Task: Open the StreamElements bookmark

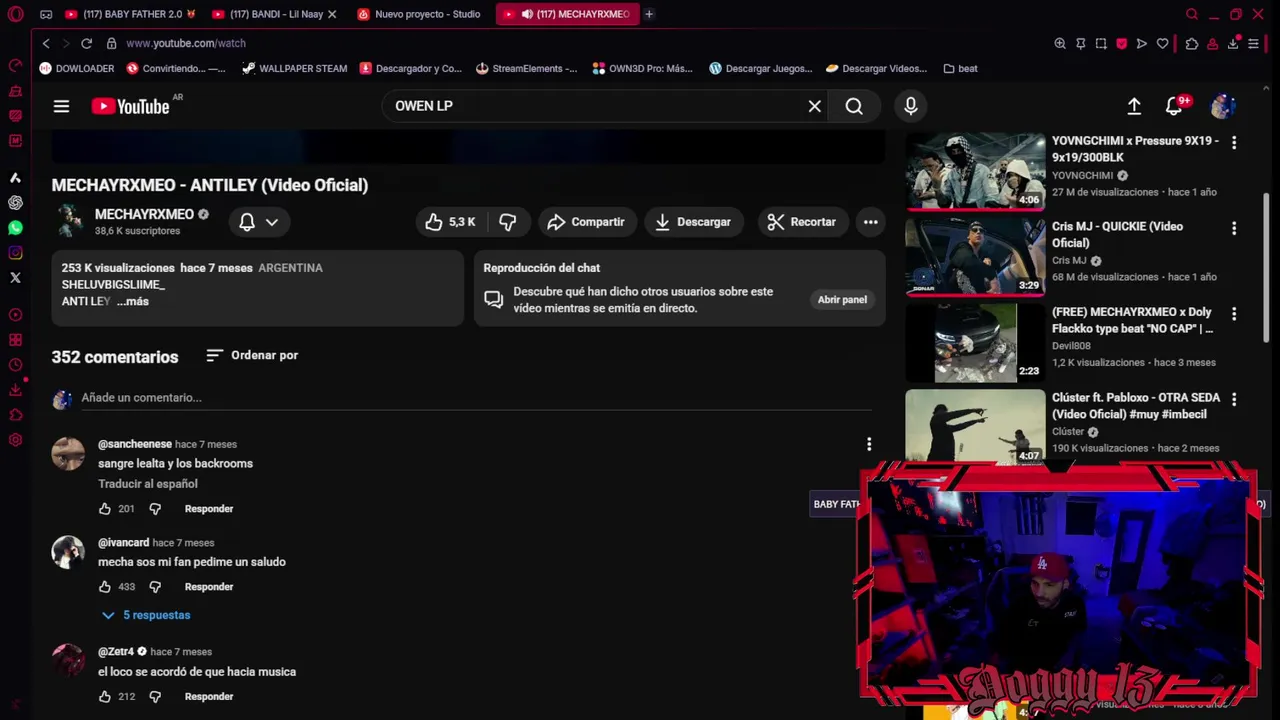Action: coord(526,69)
